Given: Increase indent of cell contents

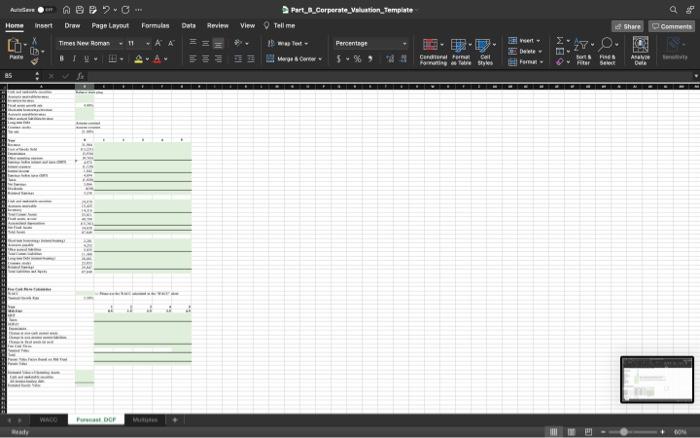Looking at the screenshot, I should coord(251,59).
